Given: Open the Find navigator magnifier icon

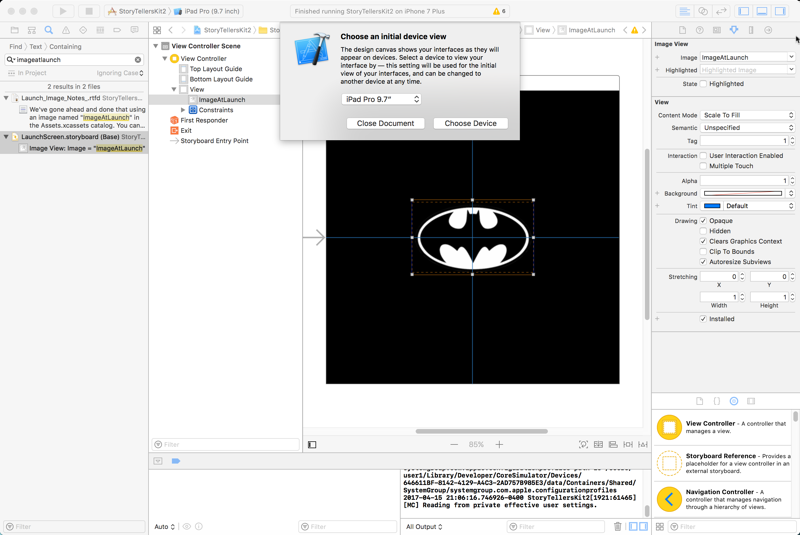Looking at the screenshot, I should [48, 30].
